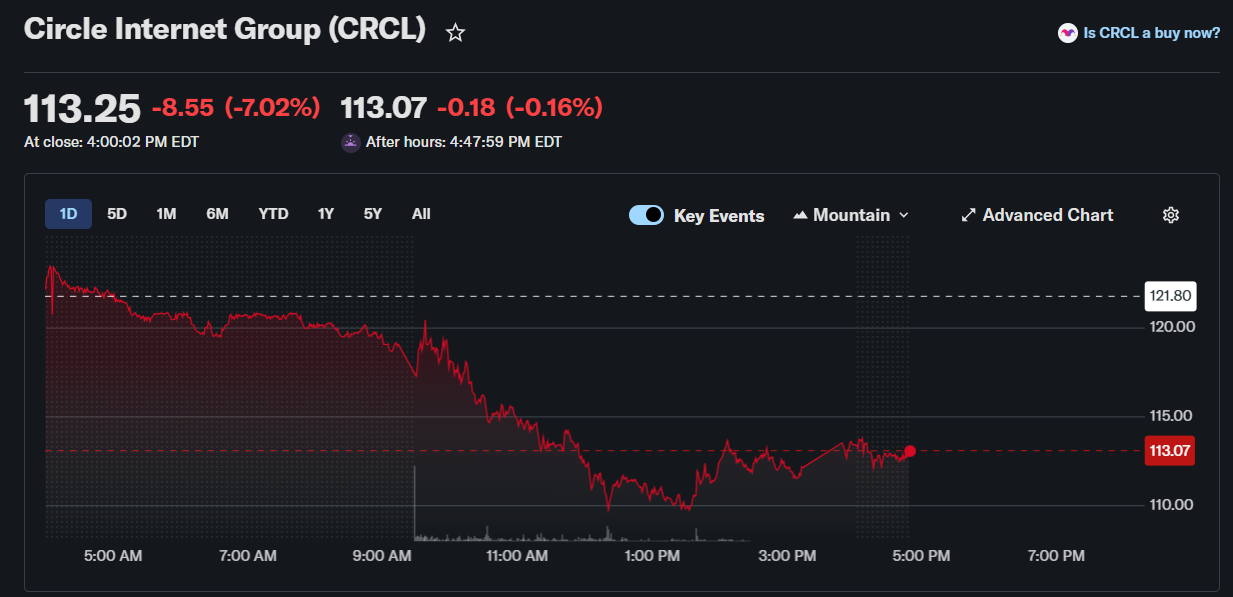
Task: Click the 5:00 PM x-axis label
Action: (921, 556)
